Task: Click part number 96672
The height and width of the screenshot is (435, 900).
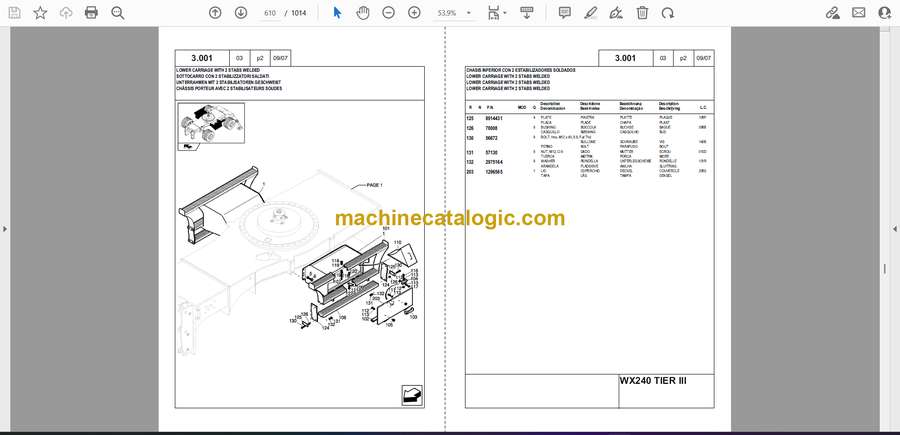Action: point(491,138)
